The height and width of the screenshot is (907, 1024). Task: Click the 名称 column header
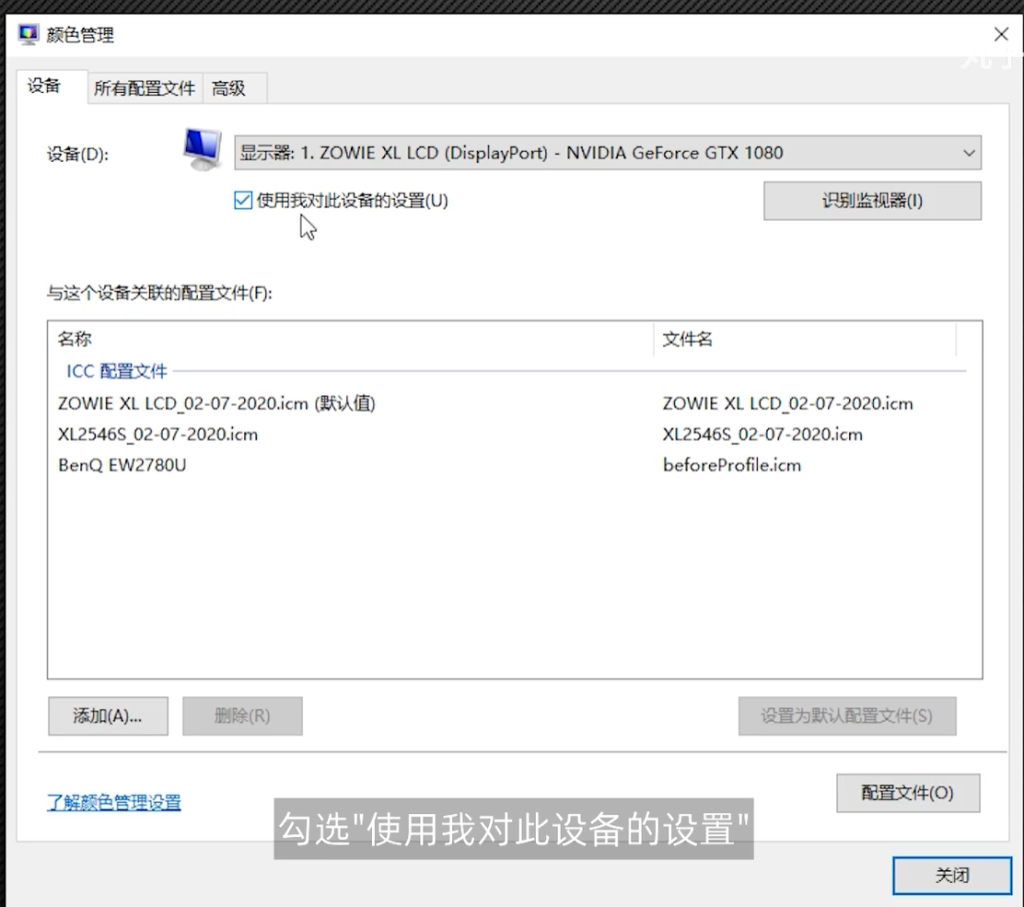click(x=351, y=339)
